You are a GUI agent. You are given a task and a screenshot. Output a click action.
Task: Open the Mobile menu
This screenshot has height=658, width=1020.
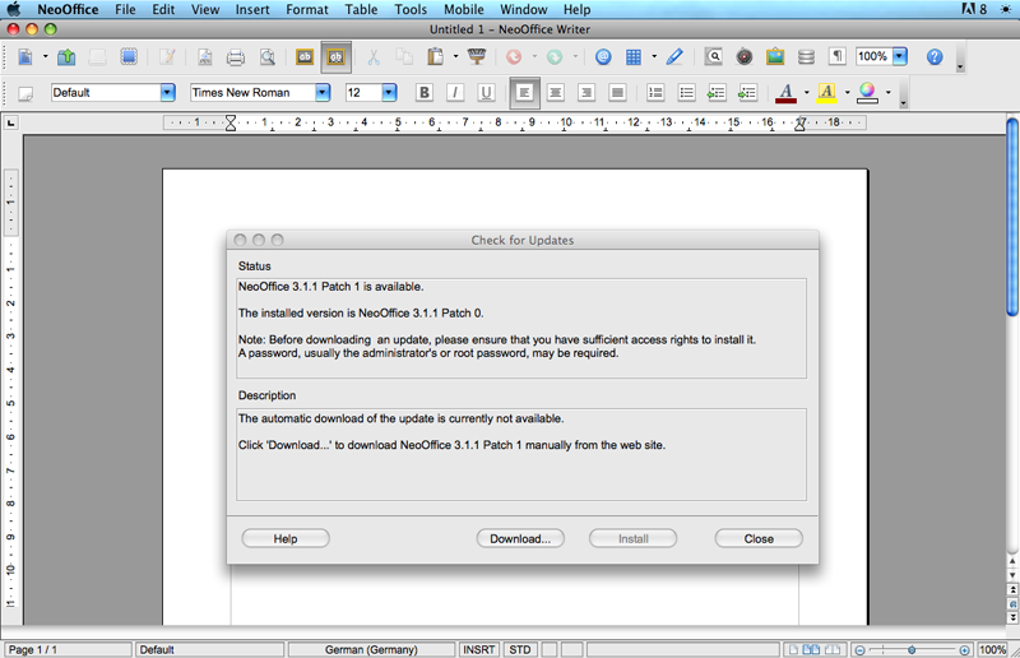pos(464,10)
